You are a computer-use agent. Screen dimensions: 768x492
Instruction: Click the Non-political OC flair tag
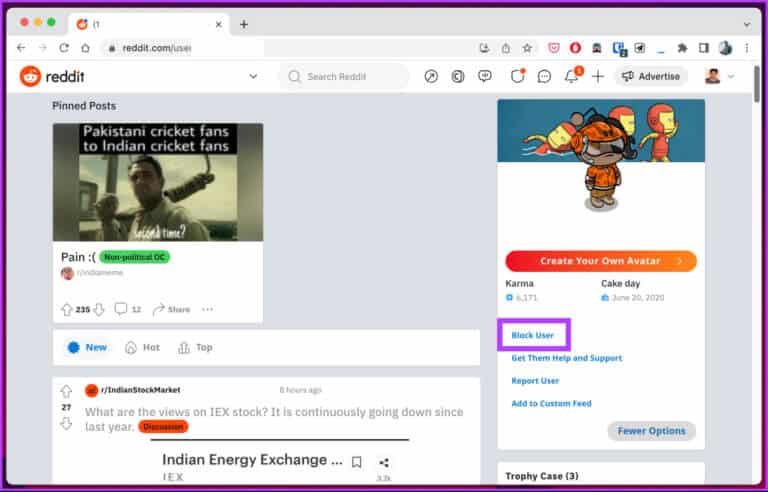135,257
